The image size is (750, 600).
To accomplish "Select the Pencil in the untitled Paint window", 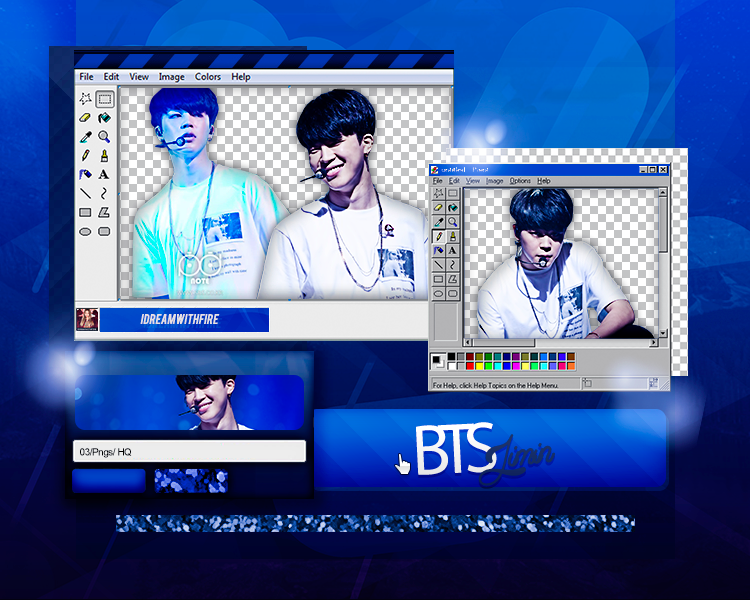I will pos(439,236).
